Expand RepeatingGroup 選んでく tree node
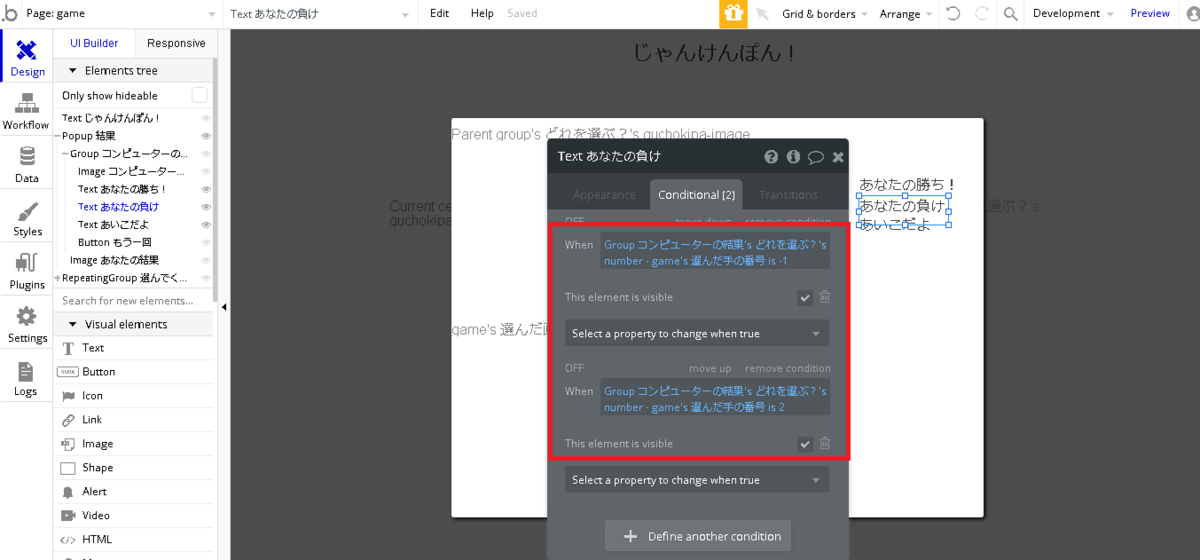 pos(58,278)
